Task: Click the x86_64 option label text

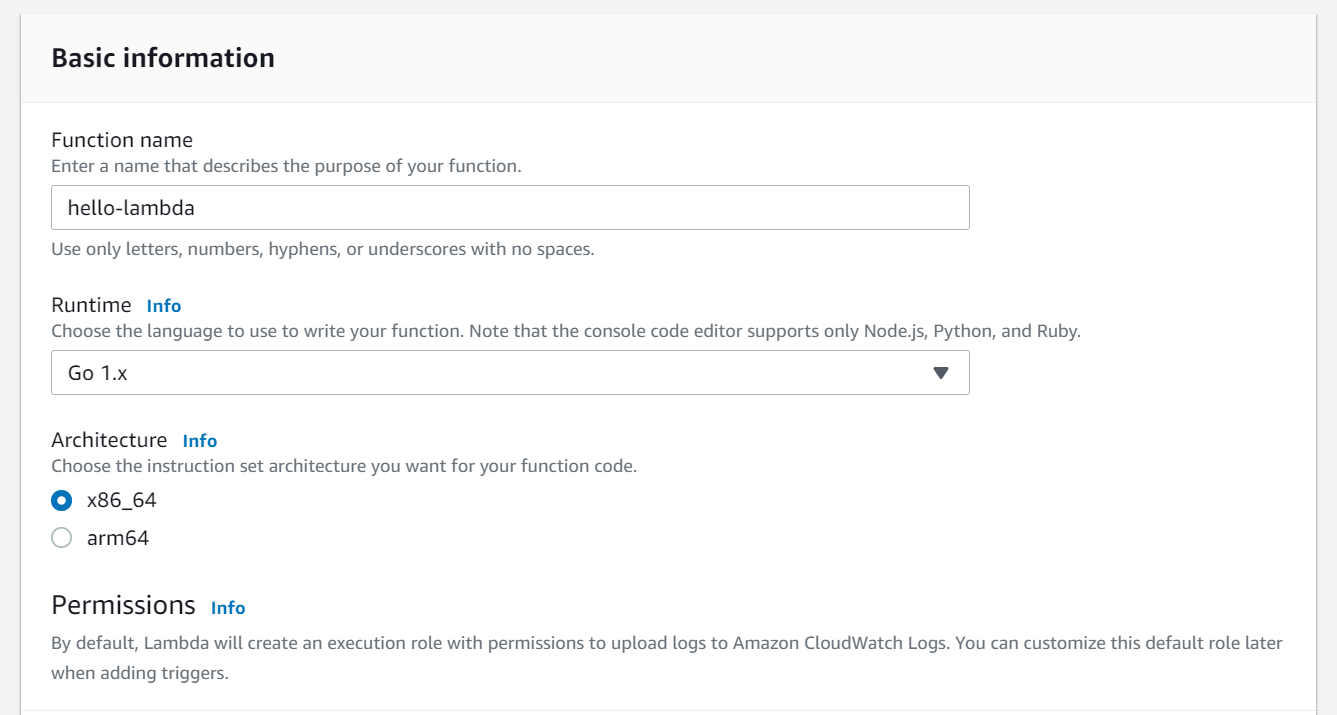Action: click(x=122, y=500)
